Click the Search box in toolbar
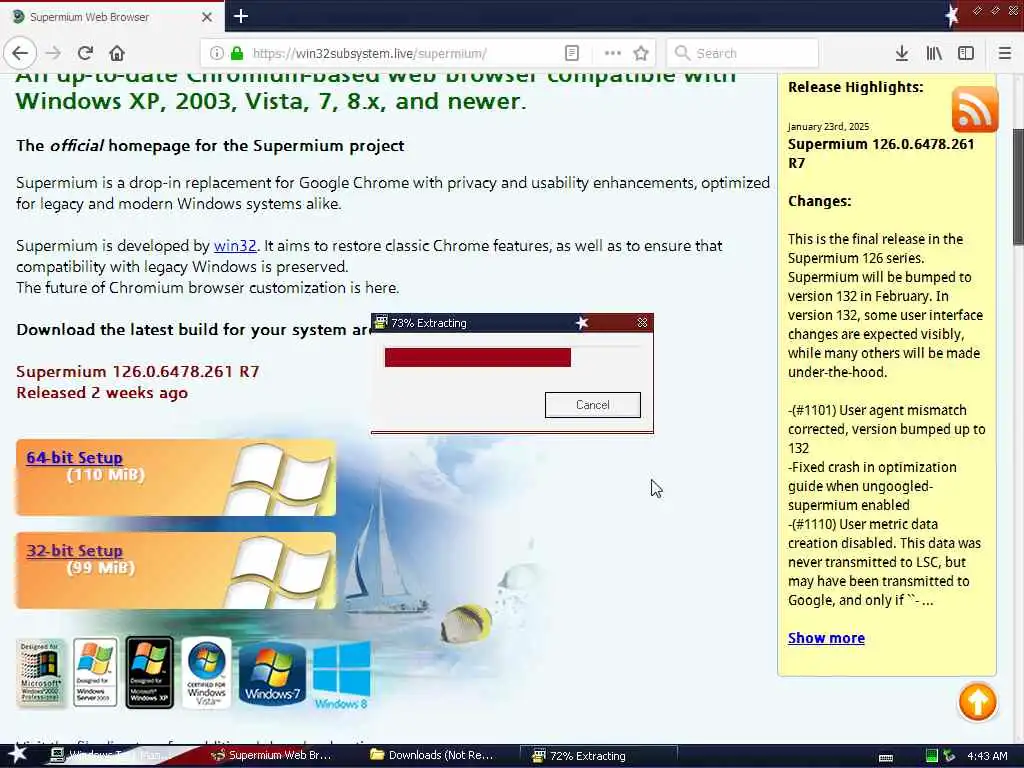Screen dimensions: 1024x768 tap(743, 53)
